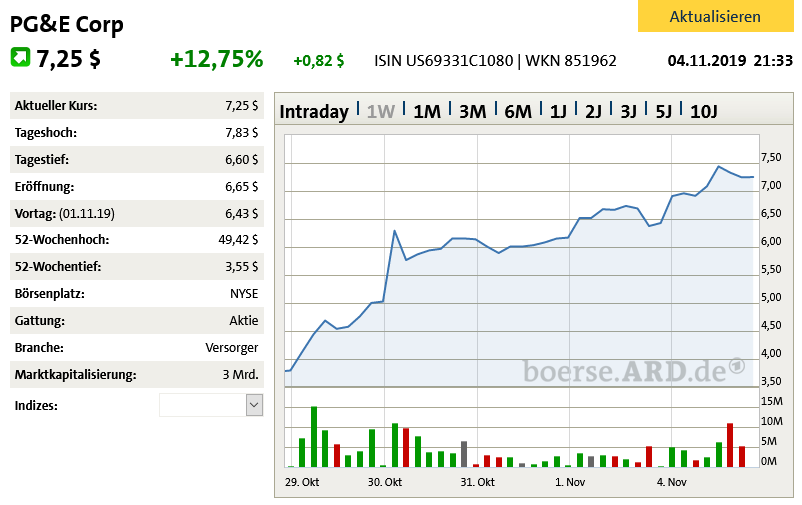Switch chart to 5J range

(663, 111)
